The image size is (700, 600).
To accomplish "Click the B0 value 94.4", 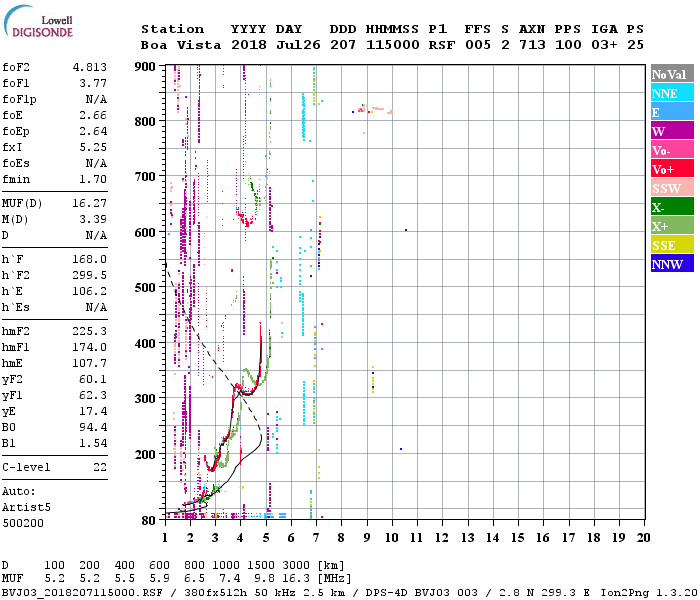I will (x=93, y=427).
